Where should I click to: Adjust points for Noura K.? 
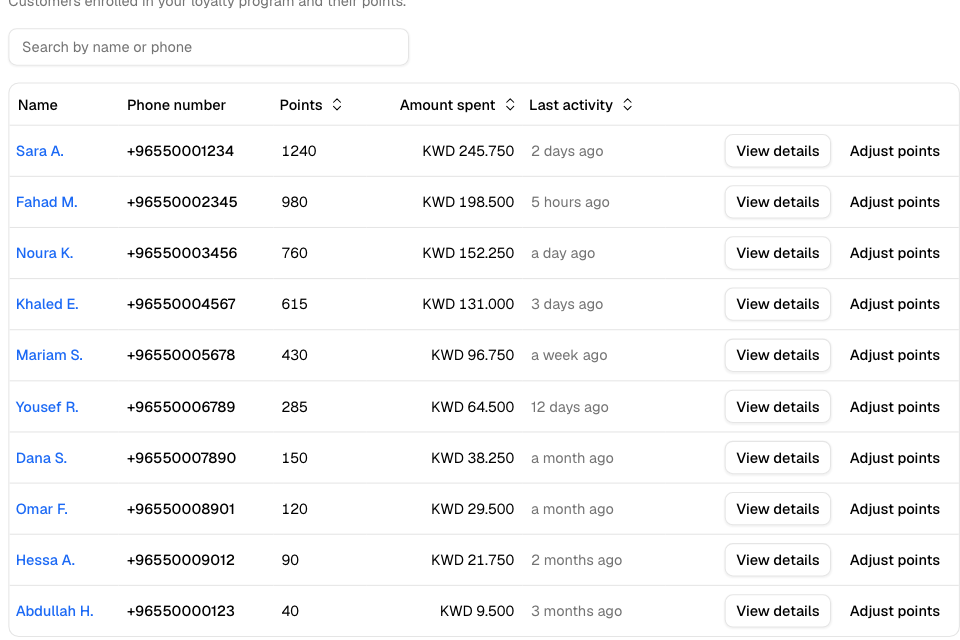pyautogui.click(x=894, y=253)
